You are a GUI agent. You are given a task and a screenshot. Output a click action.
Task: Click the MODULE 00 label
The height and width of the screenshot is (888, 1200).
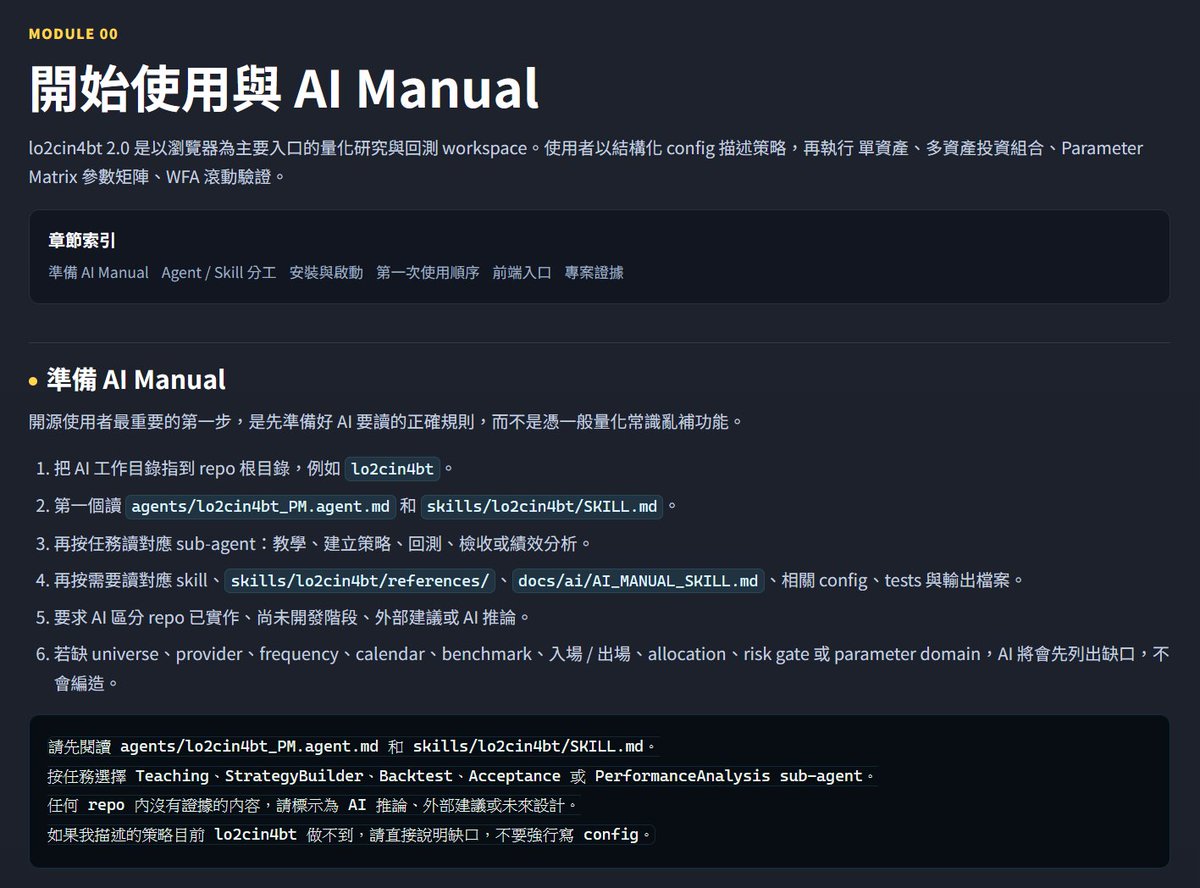click(x=73, y=34)
